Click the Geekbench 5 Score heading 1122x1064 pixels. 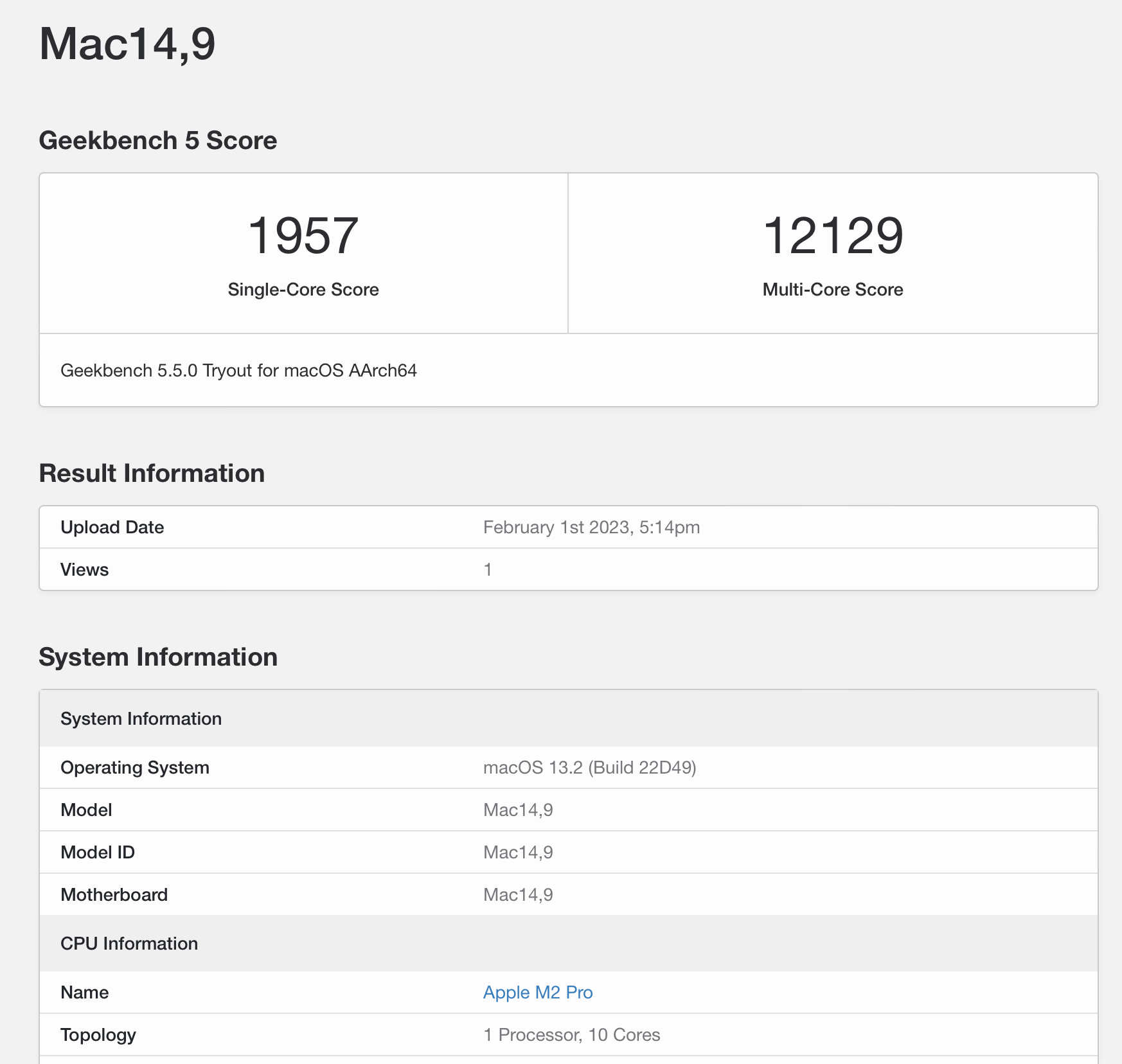[157, 140]
